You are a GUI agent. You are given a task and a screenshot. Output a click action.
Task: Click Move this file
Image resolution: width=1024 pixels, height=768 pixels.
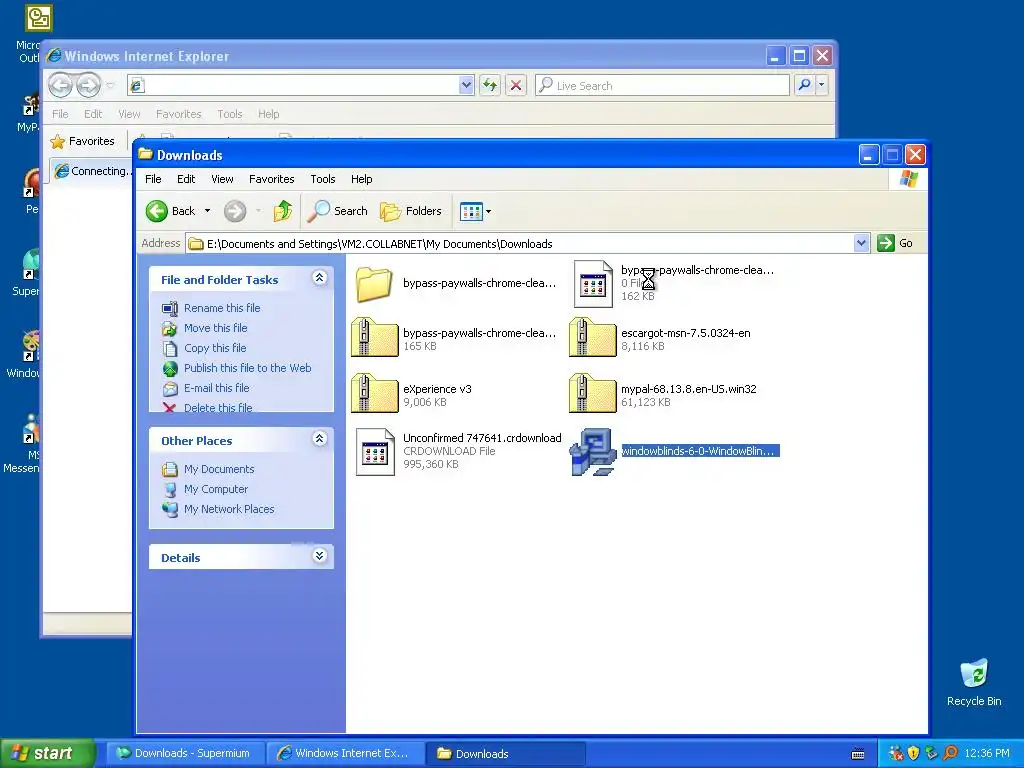point(204,328)
